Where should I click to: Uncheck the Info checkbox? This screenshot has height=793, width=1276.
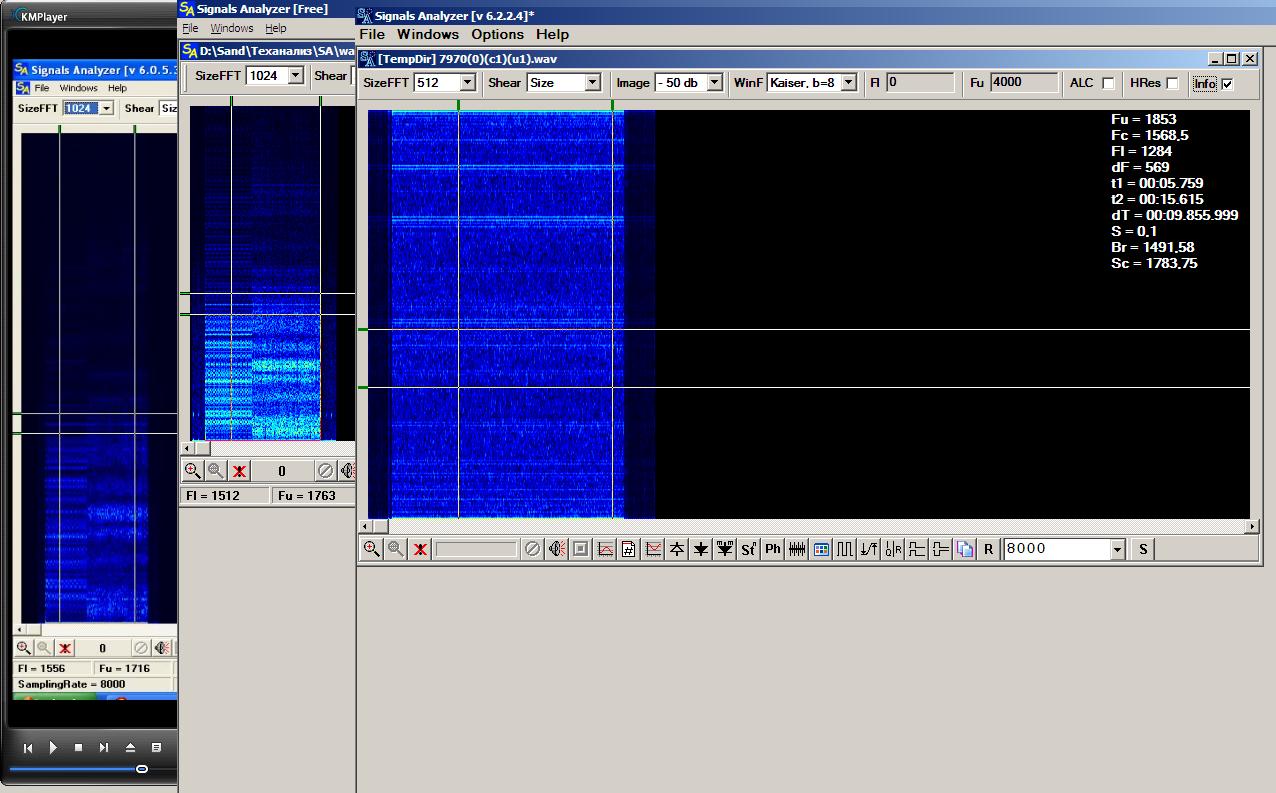(1228, 84)
